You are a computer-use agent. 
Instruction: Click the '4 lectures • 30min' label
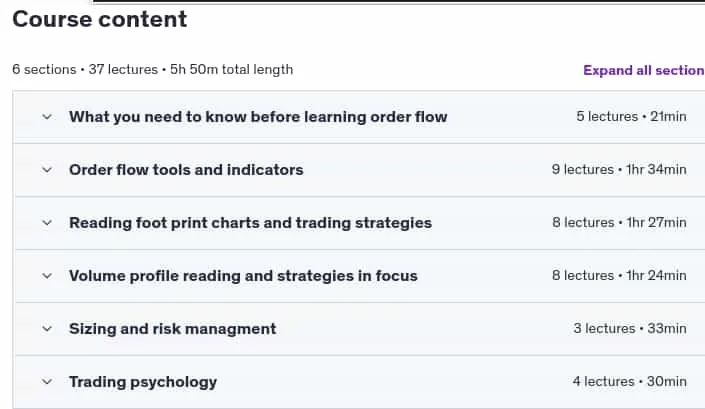point(629,382)
